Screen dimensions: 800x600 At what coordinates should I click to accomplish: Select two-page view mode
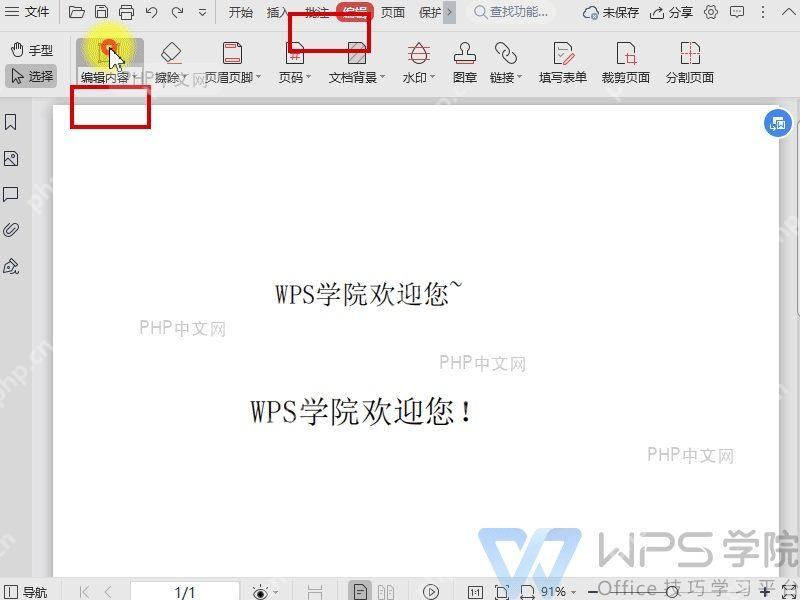click(x=386, y=592)
